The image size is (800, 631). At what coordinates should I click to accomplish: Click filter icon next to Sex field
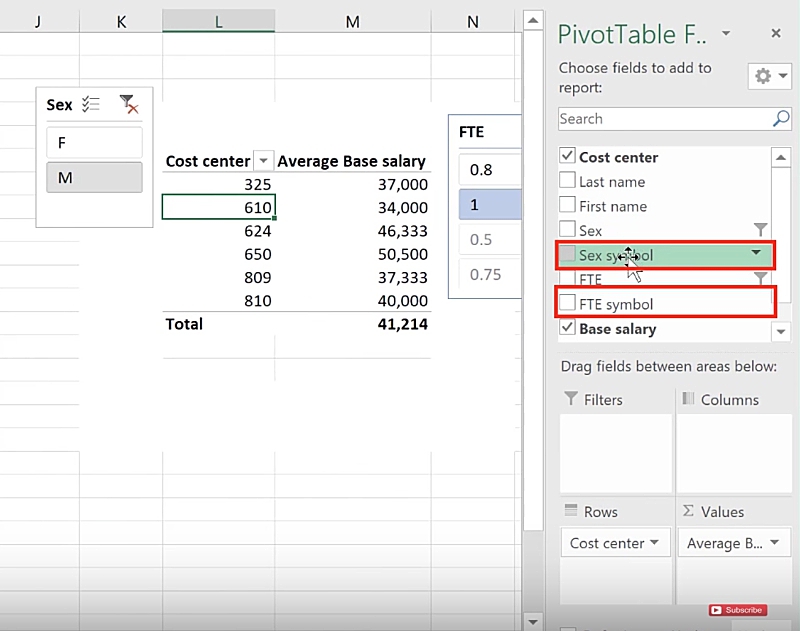tap(760, 230)
